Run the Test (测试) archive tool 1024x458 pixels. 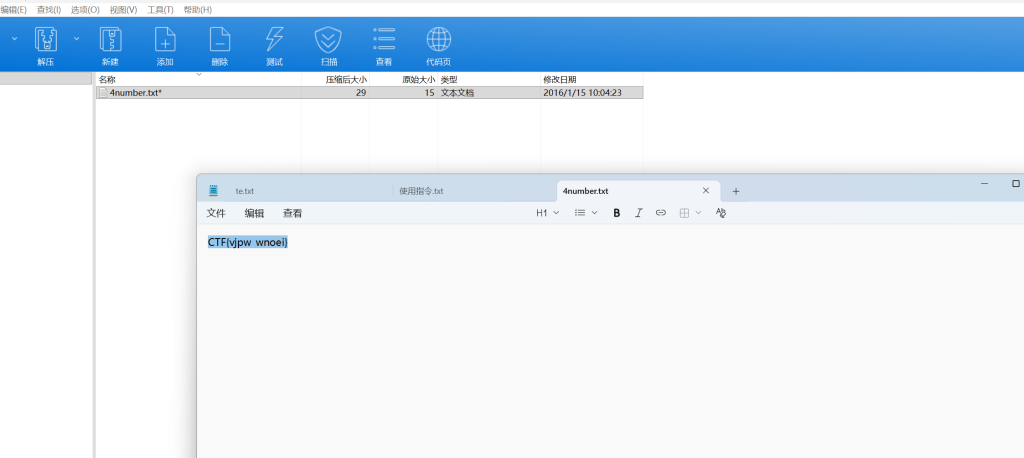pyautogui.click(x=274, y=41)
